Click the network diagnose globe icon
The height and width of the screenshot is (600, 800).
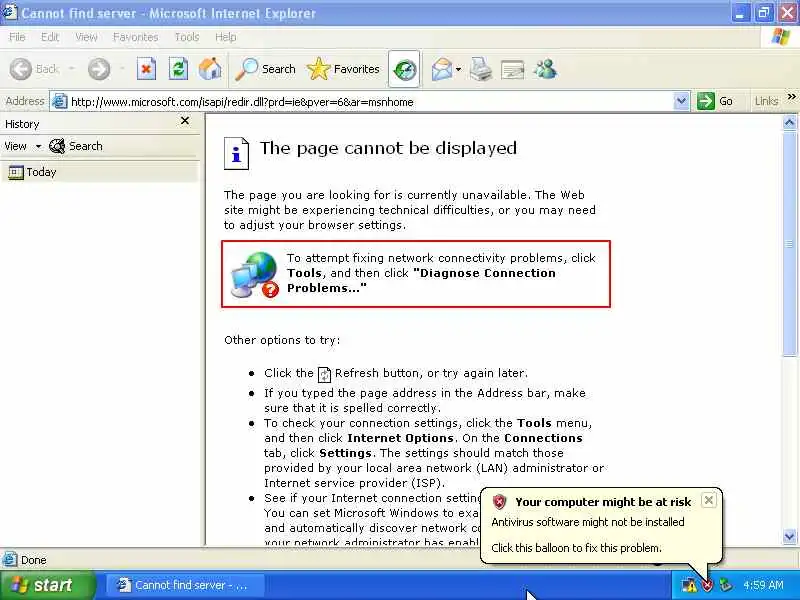(x=254, y=274)
